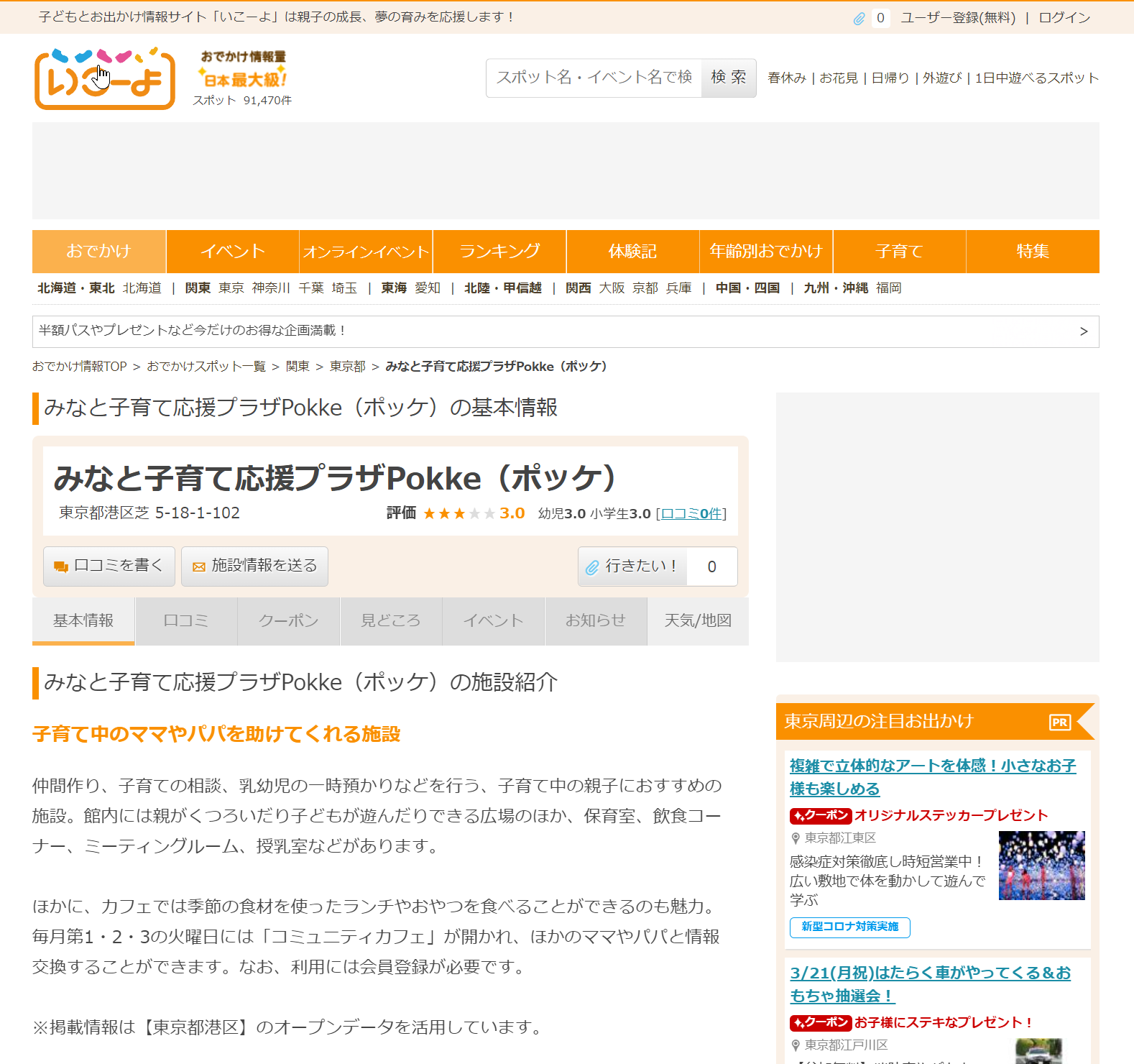
Task: Click the paperclip icon in top bar
Action: pos(859,19)
